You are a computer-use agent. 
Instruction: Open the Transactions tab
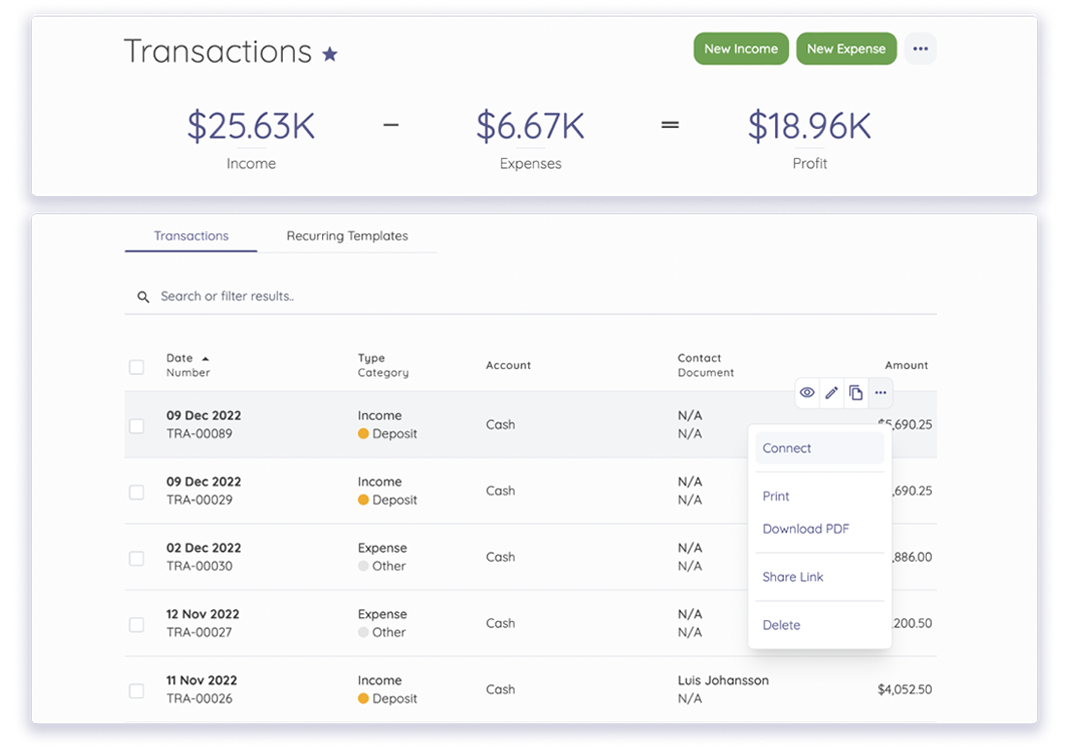[x=191, y=236]
